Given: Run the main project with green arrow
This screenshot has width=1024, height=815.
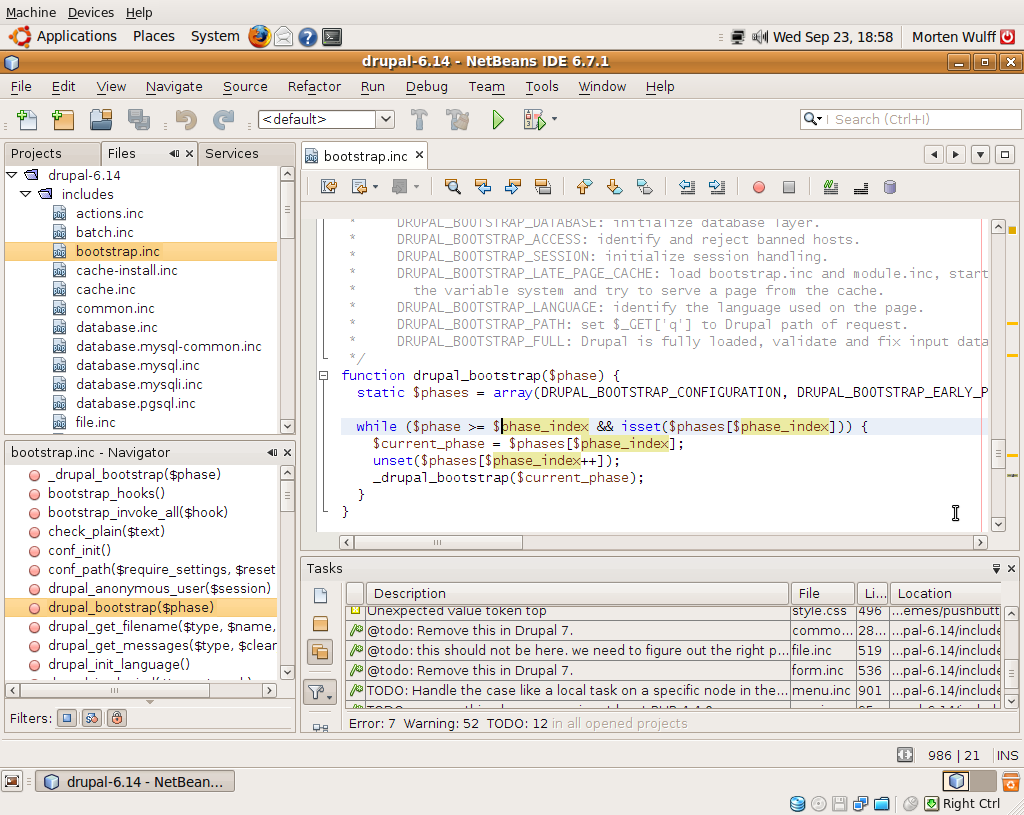Looking at the screenshot, I should tap(498, 120).
